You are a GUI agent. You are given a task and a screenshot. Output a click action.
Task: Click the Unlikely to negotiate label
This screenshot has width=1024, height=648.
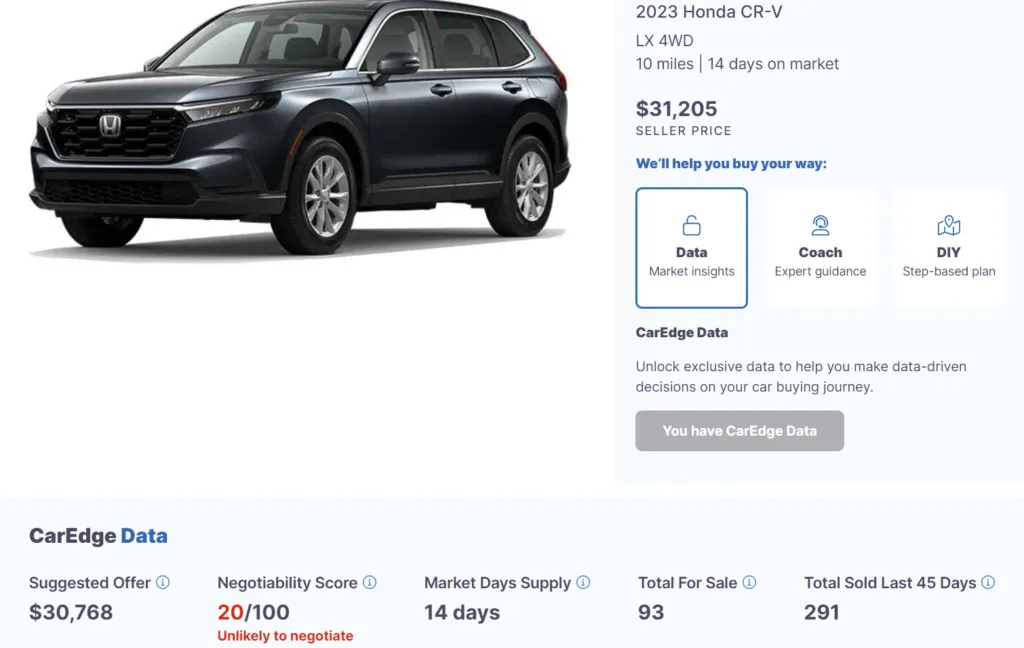[285, 636]
